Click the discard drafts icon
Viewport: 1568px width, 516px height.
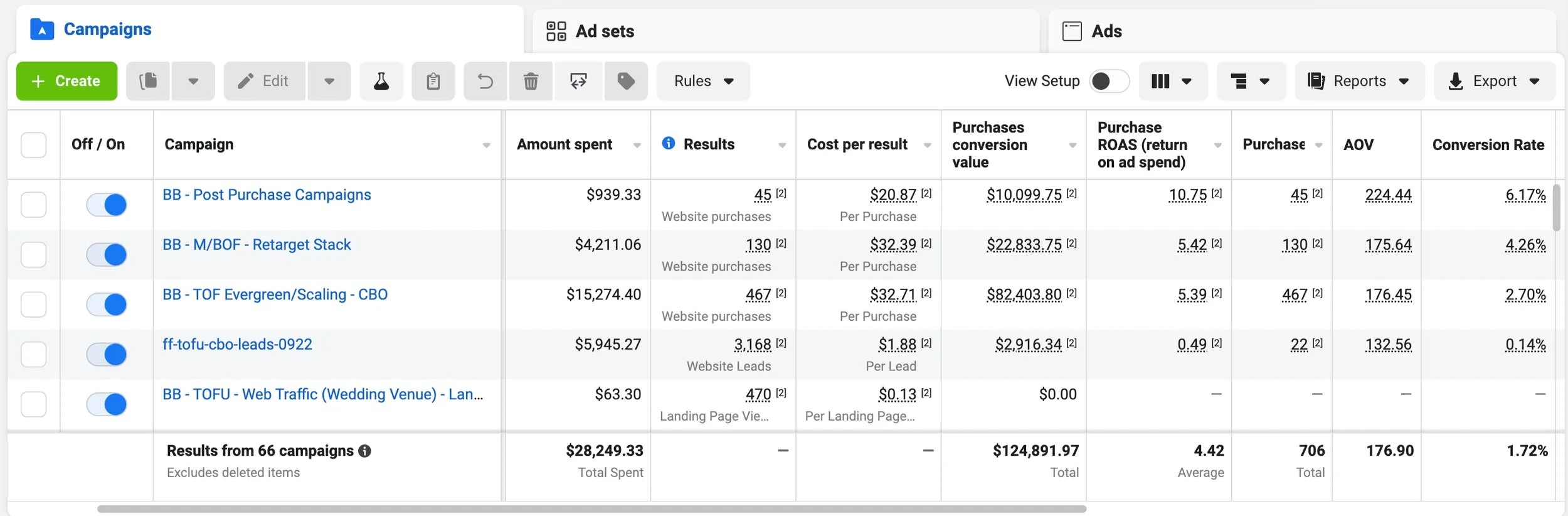[578, 81]
